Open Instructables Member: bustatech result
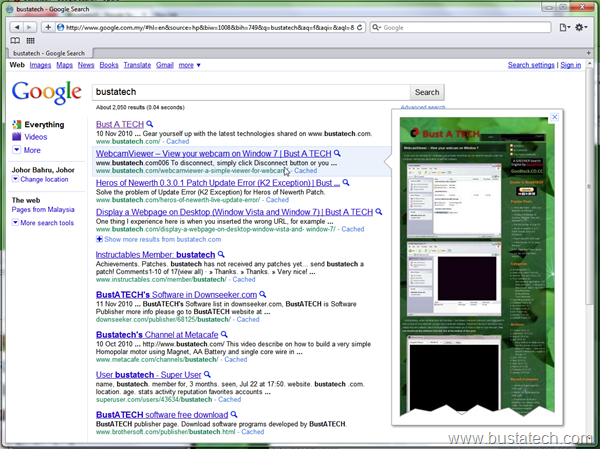The width and height of the screenshot is (600, 449). 155,255
